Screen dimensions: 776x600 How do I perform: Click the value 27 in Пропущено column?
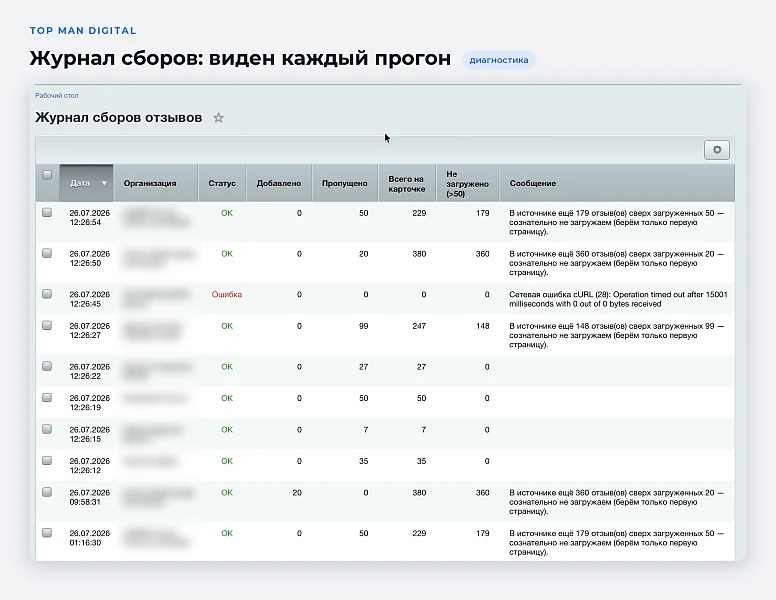pyautogui.click(x=363, y=367)
